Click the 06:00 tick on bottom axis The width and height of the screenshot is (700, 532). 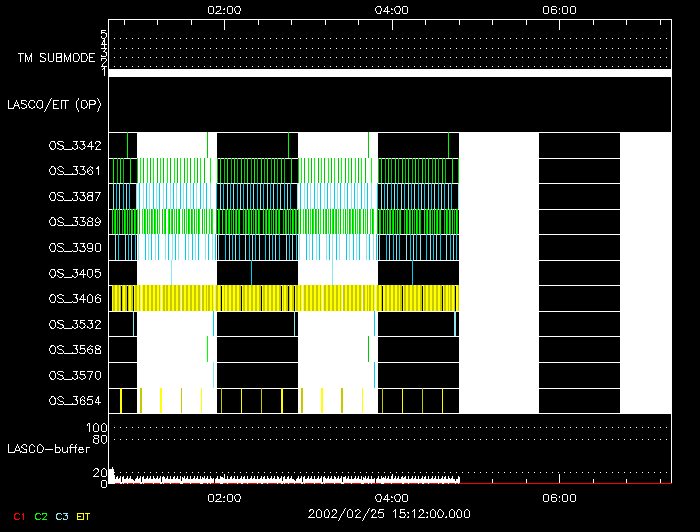(x=558, y=497)
